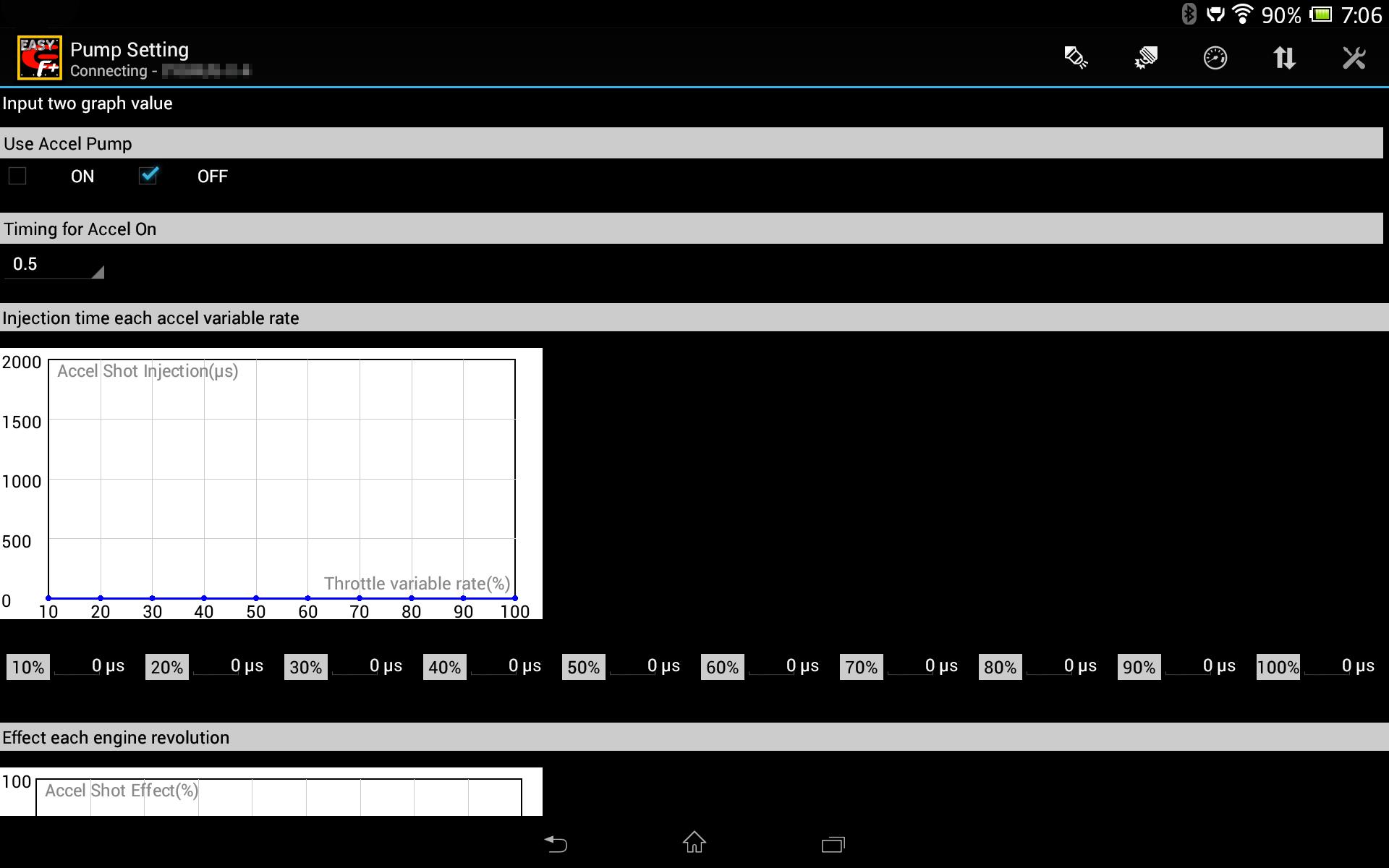Tap the Android back button
This screenshot has height=868, width=1389.
[556, 843]
